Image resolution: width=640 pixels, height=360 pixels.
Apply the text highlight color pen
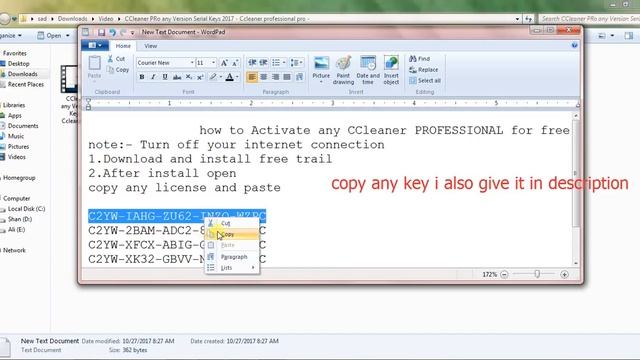[x=213, y=77]
